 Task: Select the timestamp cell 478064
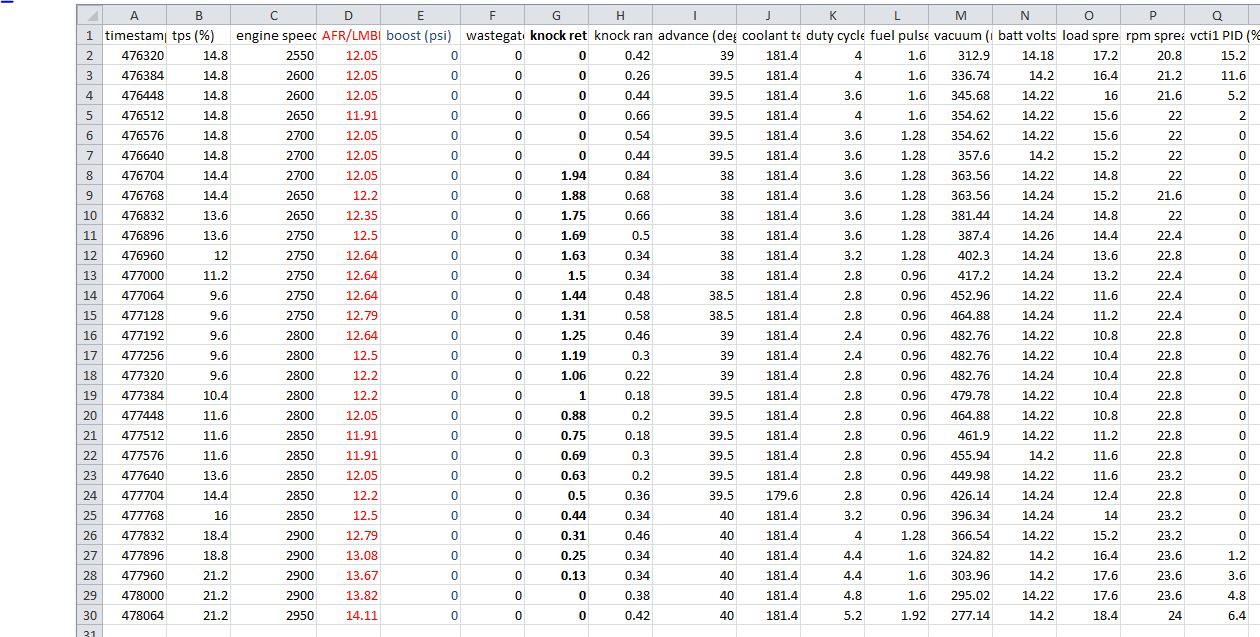(x=135, y=615)
